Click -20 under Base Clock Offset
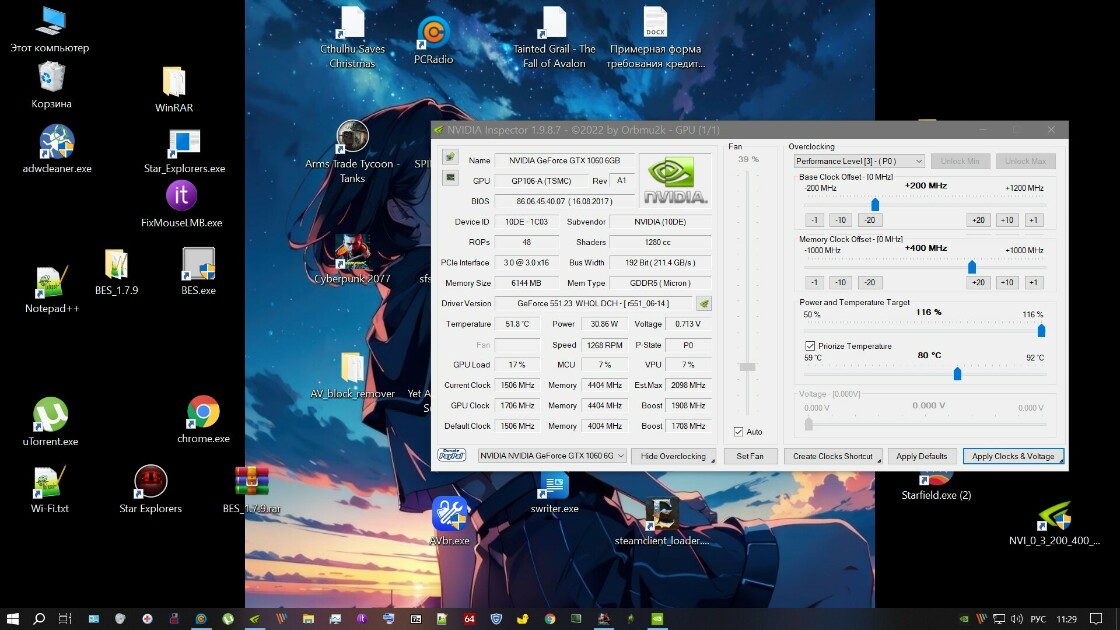This screenshot has width=1120, height=630. tap(869, 220)
